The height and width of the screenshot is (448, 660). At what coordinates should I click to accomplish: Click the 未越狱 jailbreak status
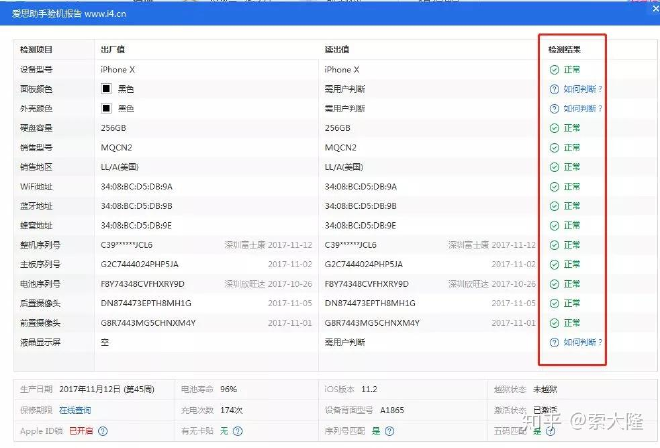(x=545, y=389)
